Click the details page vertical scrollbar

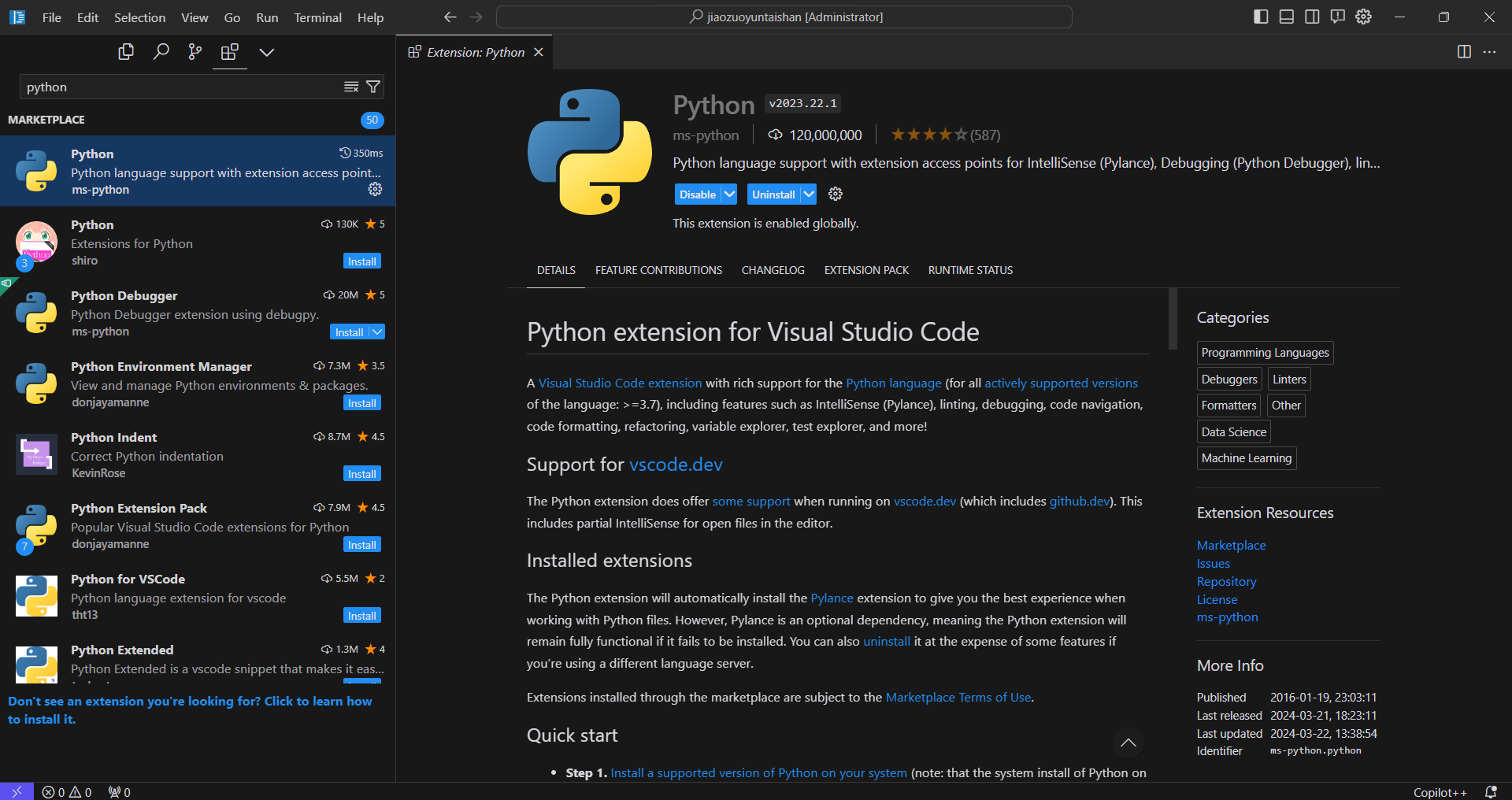tap(1173, 319)
